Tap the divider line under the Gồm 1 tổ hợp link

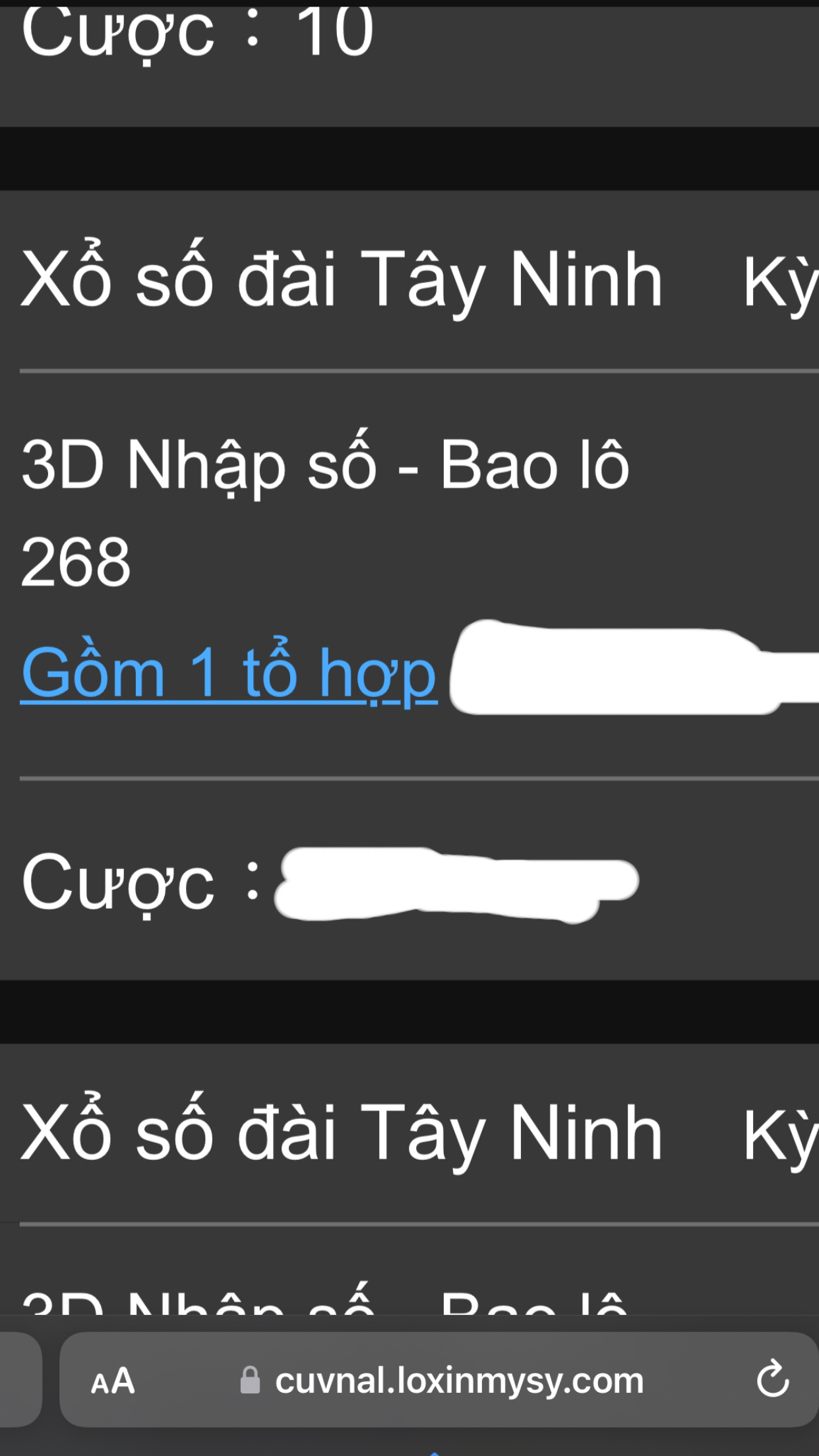(x=419, y=778)
